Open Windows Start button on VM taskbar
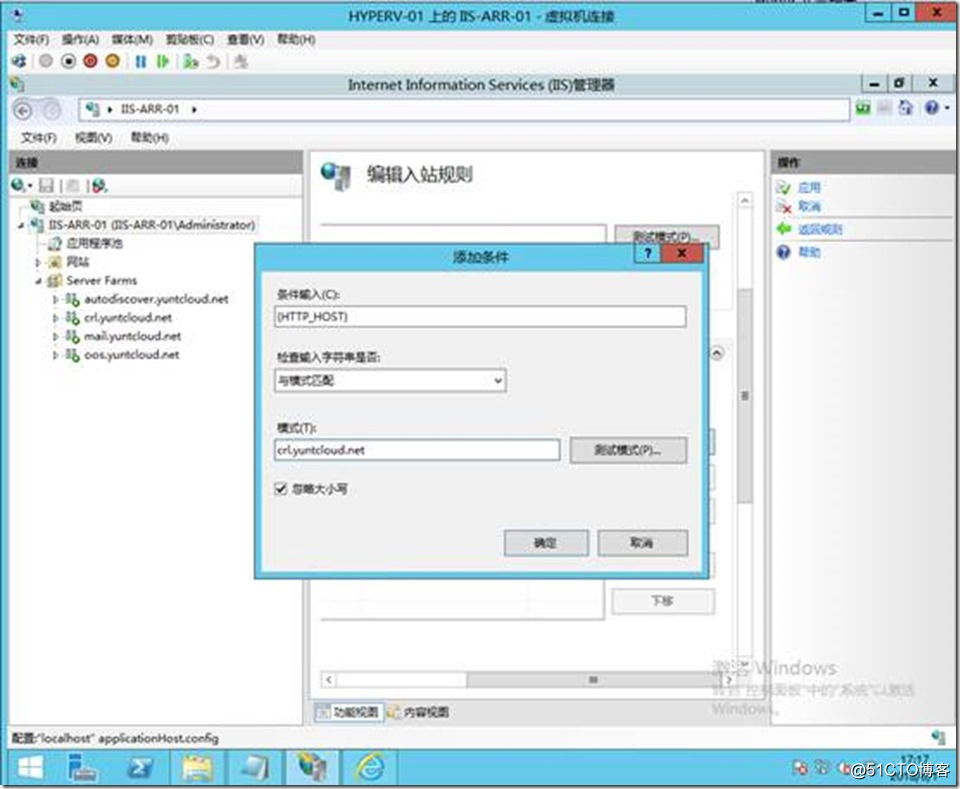960x789 pixels. click(x=30, y=768)
